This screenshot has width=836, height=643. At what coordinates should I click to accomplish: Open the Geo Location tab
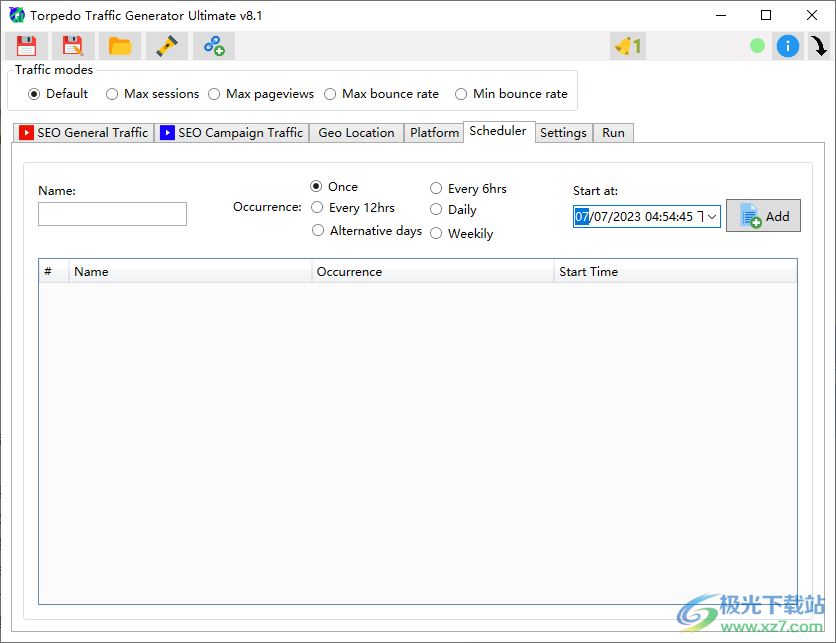pyautogui.click(x=357, y=132)
